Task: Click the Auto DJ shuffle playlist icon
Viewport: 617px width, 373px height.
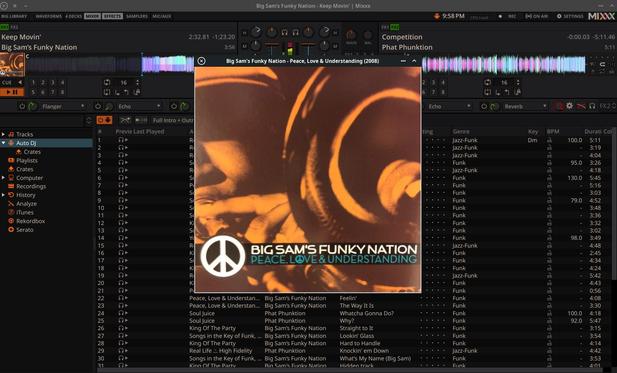Action: [126, 120]
